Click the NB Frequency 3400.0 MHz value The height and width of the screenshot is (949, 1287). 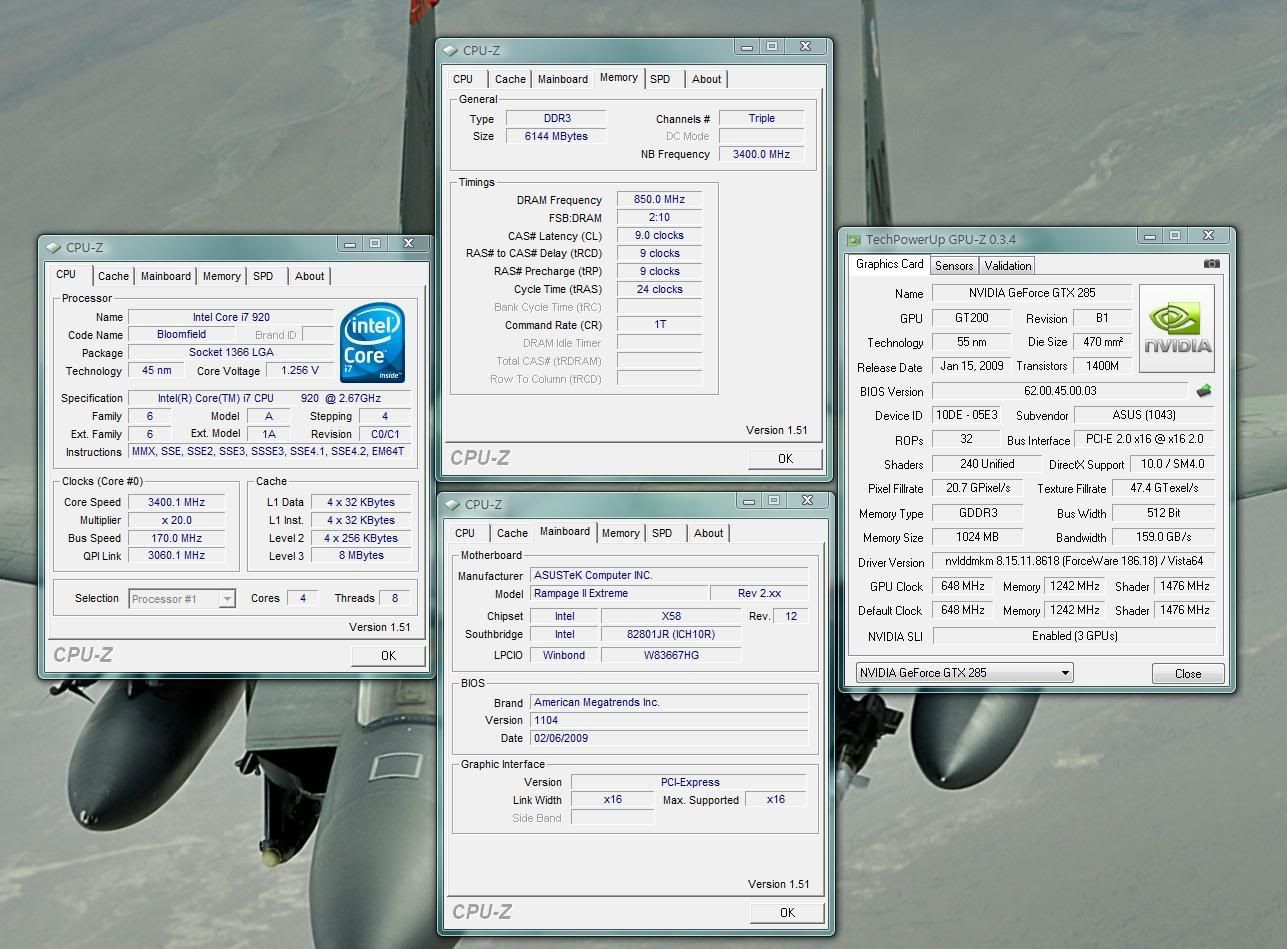point(762,154)
